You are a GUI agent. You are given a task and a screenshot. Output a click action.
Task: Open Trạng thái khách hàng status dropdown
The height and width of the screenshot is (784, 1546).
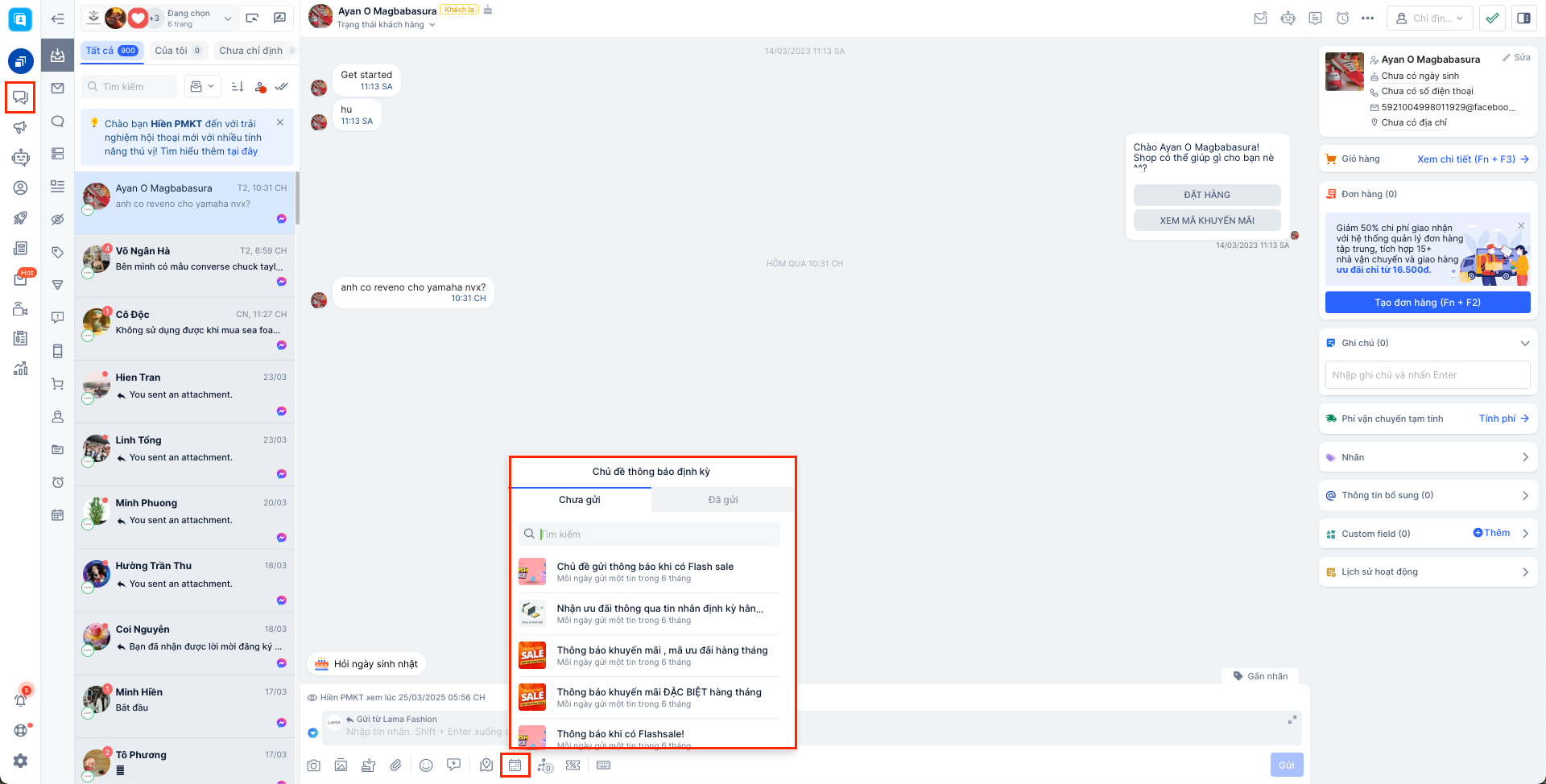point(386,25)
